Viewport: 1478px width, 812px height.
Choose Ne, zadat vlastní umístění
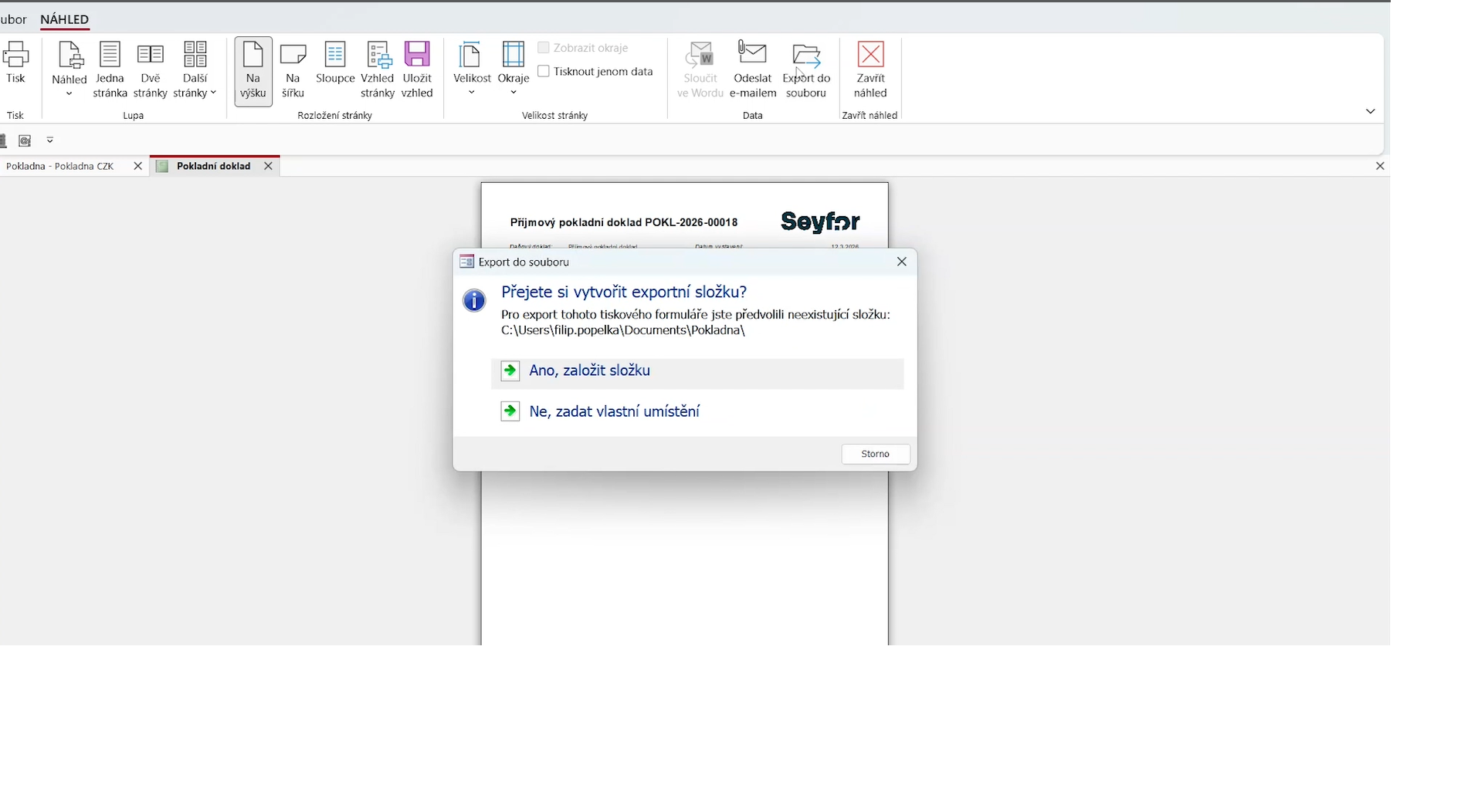pyautogui.click(x=614, y=412)
